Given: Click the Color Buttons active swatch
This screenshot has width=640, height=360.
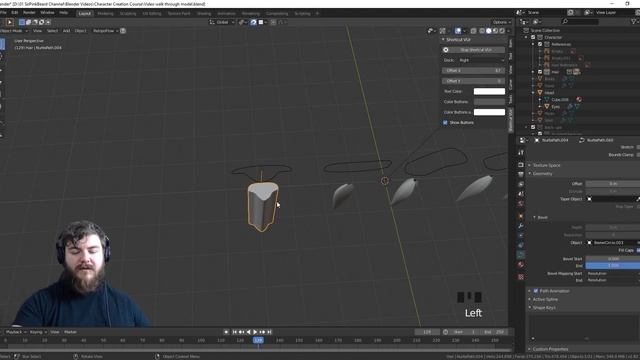Looking at the screenshot, I should tap(489, 112).
